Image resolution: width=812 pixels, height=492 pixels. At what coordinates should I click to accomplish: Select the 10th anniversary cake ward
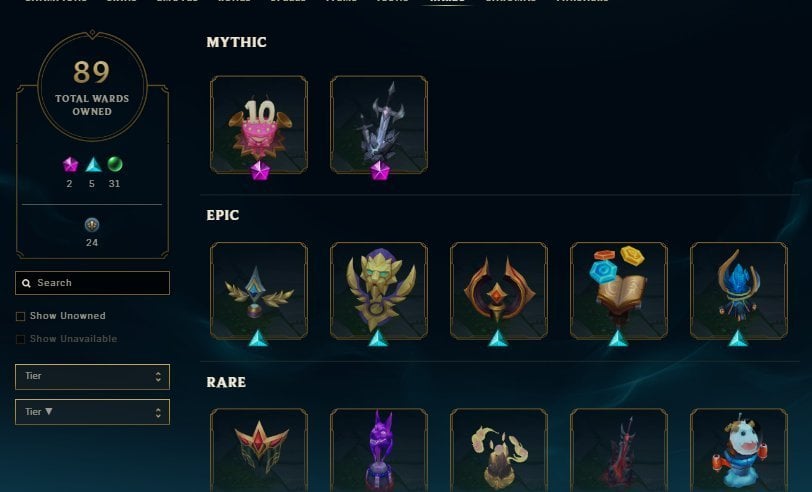pos(259,124)
